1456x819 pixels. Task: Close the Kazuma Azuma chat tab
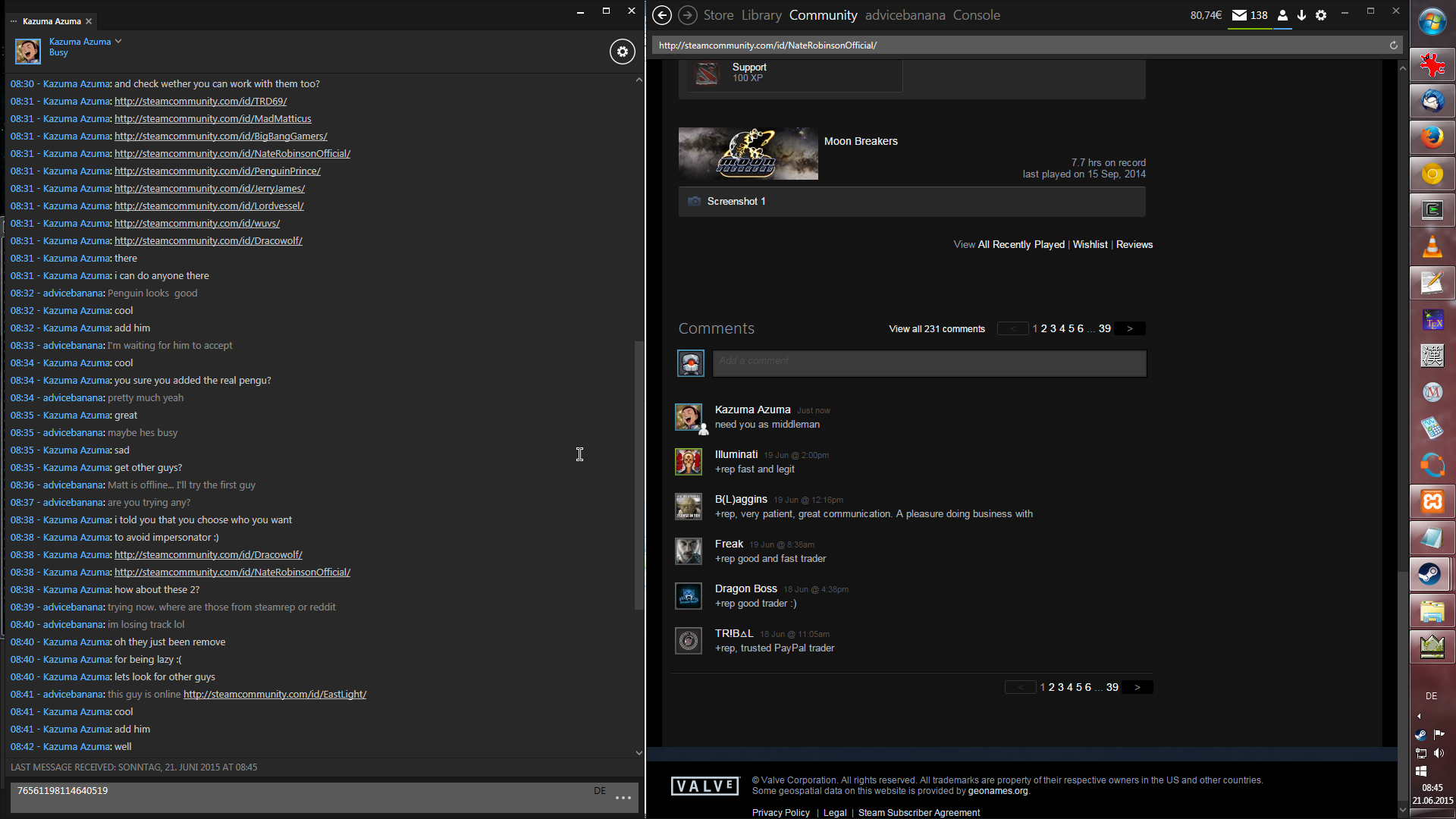coord(89,21)
